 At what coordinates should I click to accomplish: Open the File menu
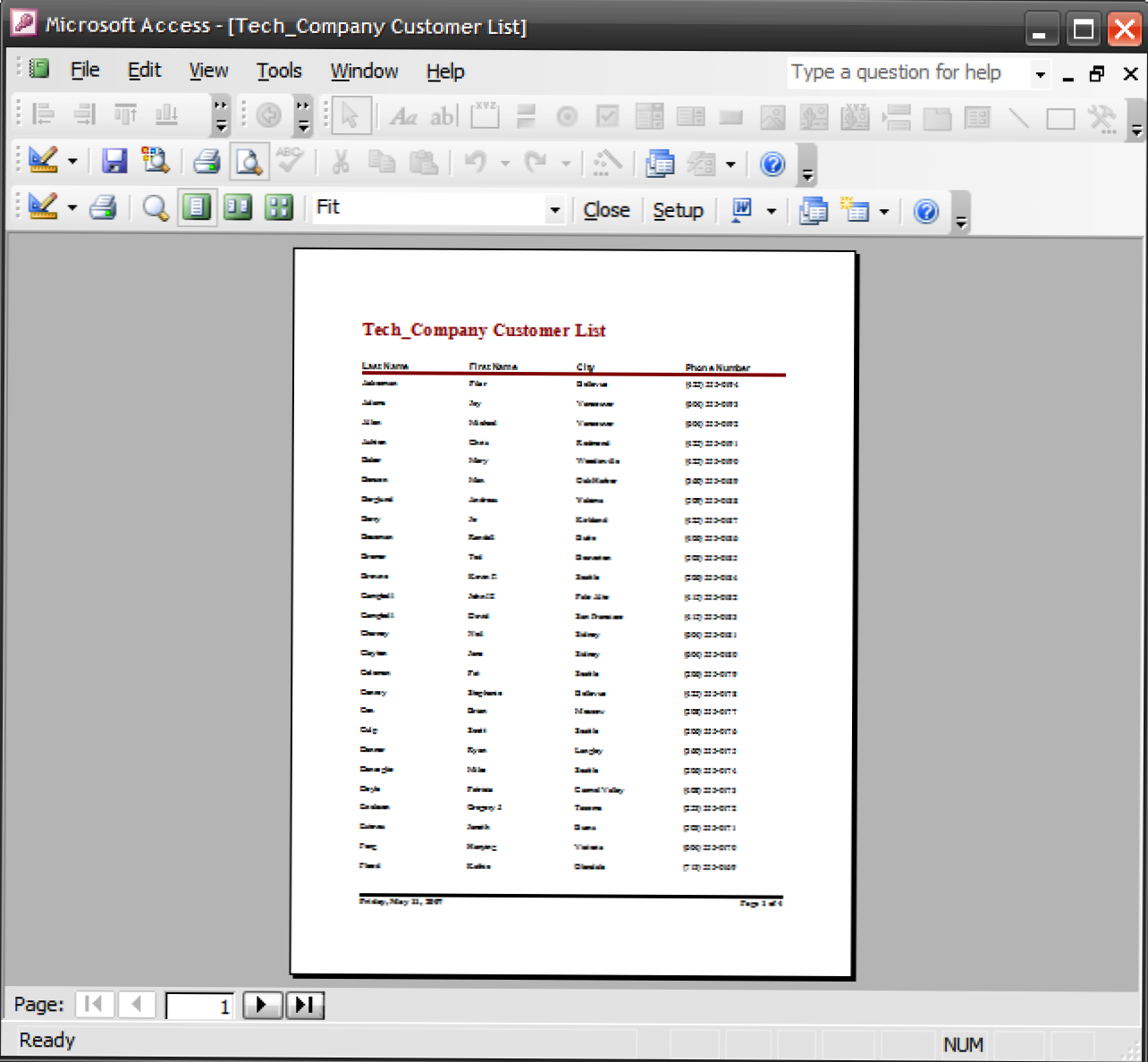pyautogui.click(x=85, y=70)
